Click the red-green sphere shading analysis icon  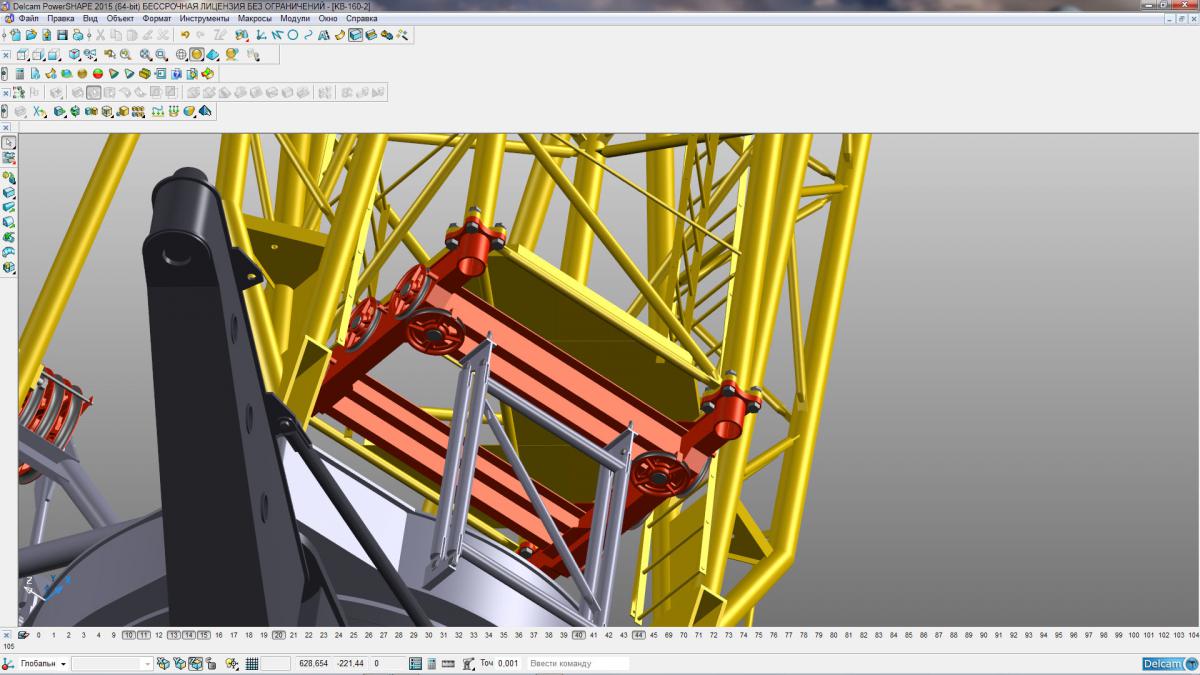coord(98,73)
